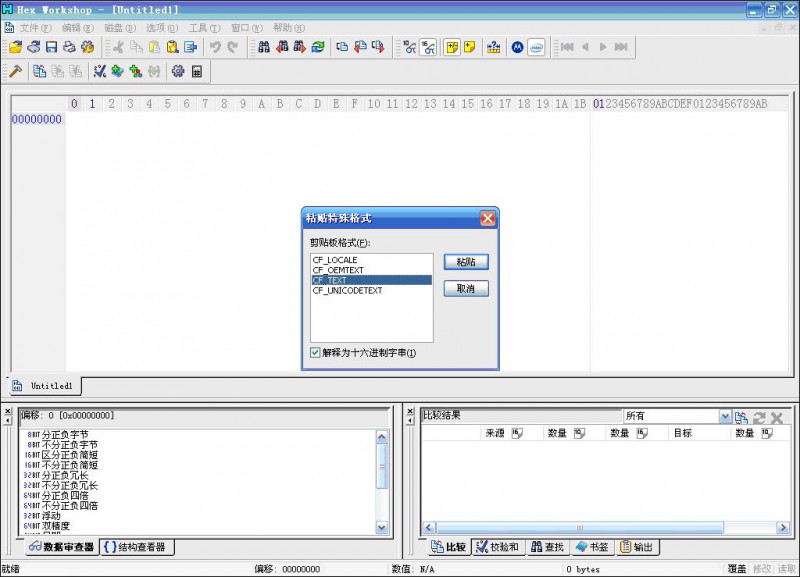Switch to decimal offset glasses icon
Viewport: 800px width, 577px height.
click(x=409, y=47)
